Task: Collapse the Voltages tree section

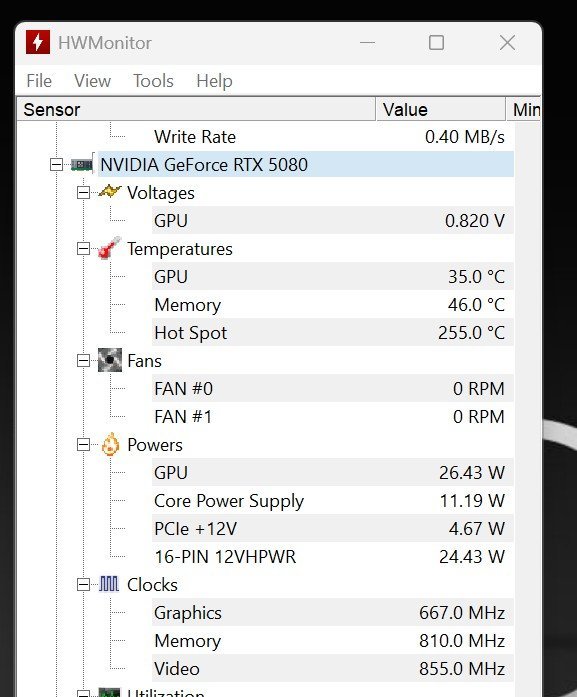Action: pos(83,193)
